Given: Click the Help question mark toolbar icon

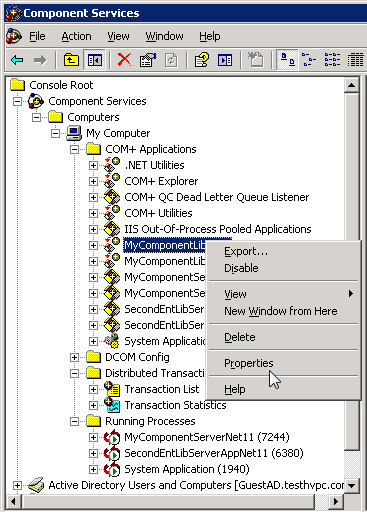Looking at the screenshot, I should (x=201, y=60).
